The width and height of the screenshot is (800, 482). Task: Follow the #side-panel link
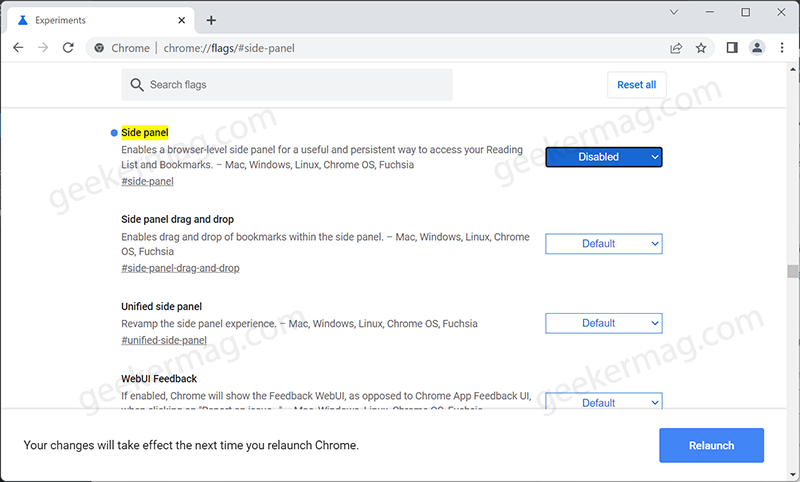tap(147, 182)
